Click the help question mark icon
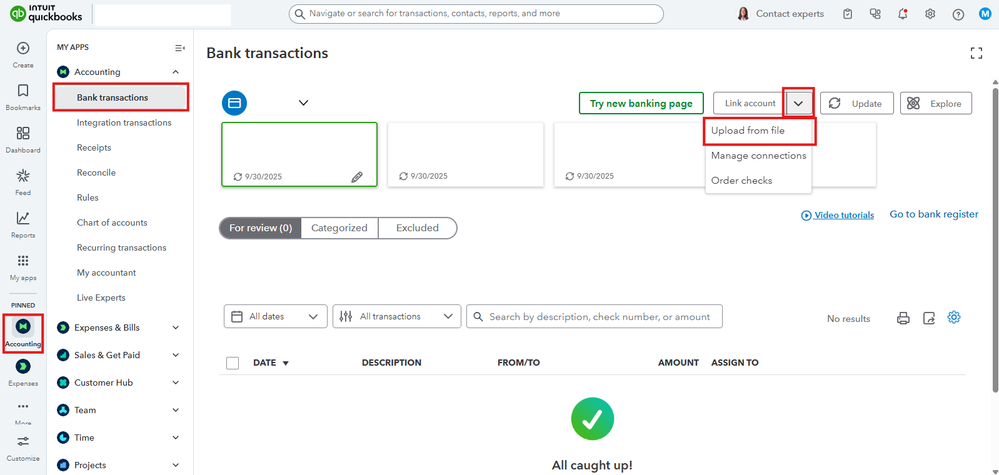 click(x=958, y=14)
